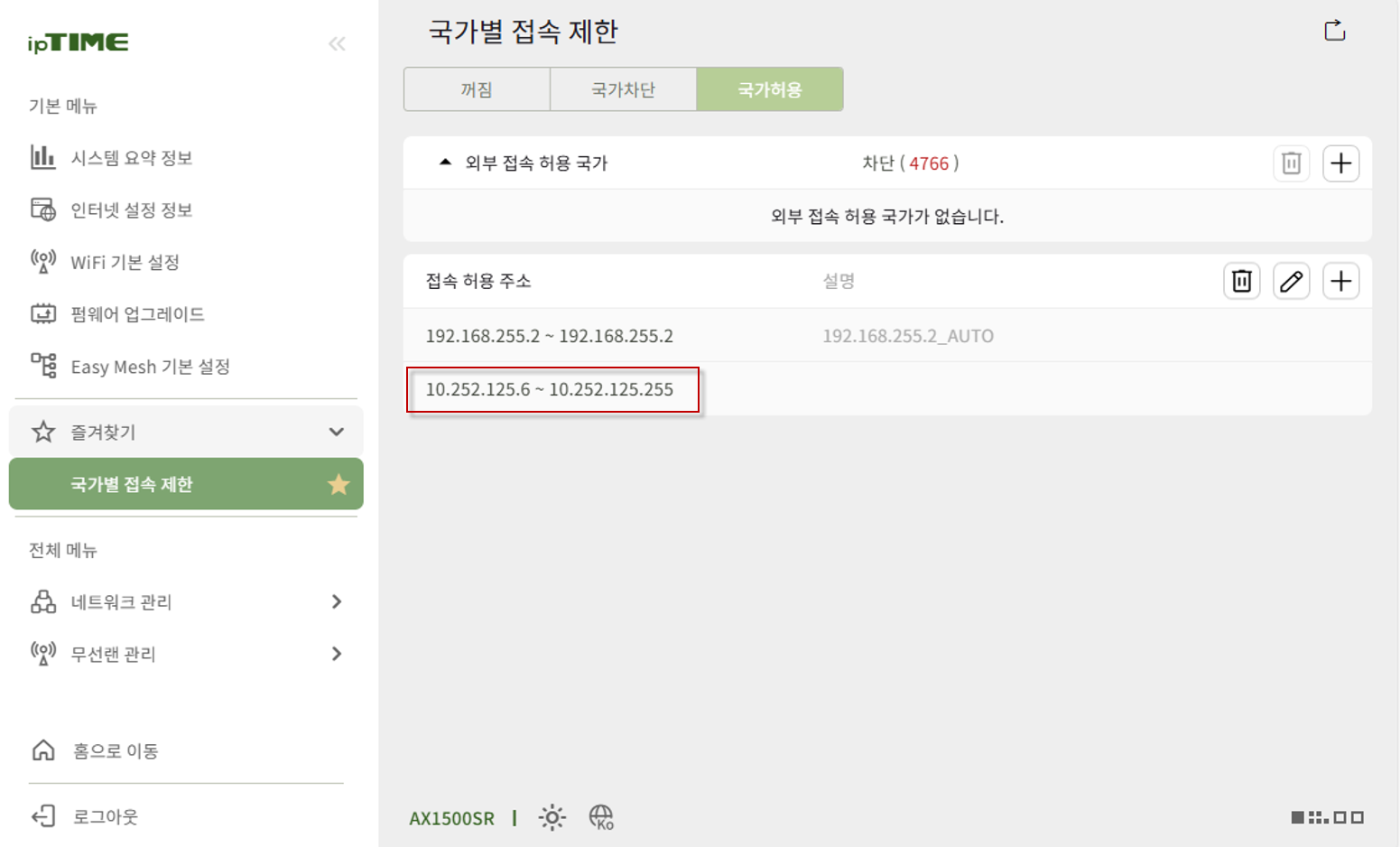
Task: Select the 10.252.125.6 address row
Action: pyautogui.click(x=887, y=389)
